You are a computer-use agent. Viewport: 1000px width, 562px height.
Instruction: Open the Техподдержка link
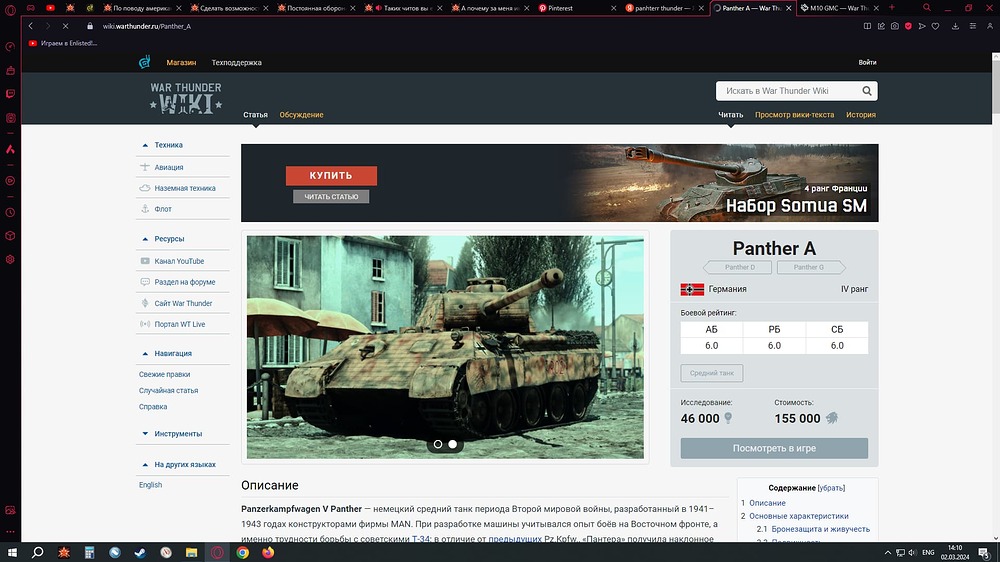(237, 63)
